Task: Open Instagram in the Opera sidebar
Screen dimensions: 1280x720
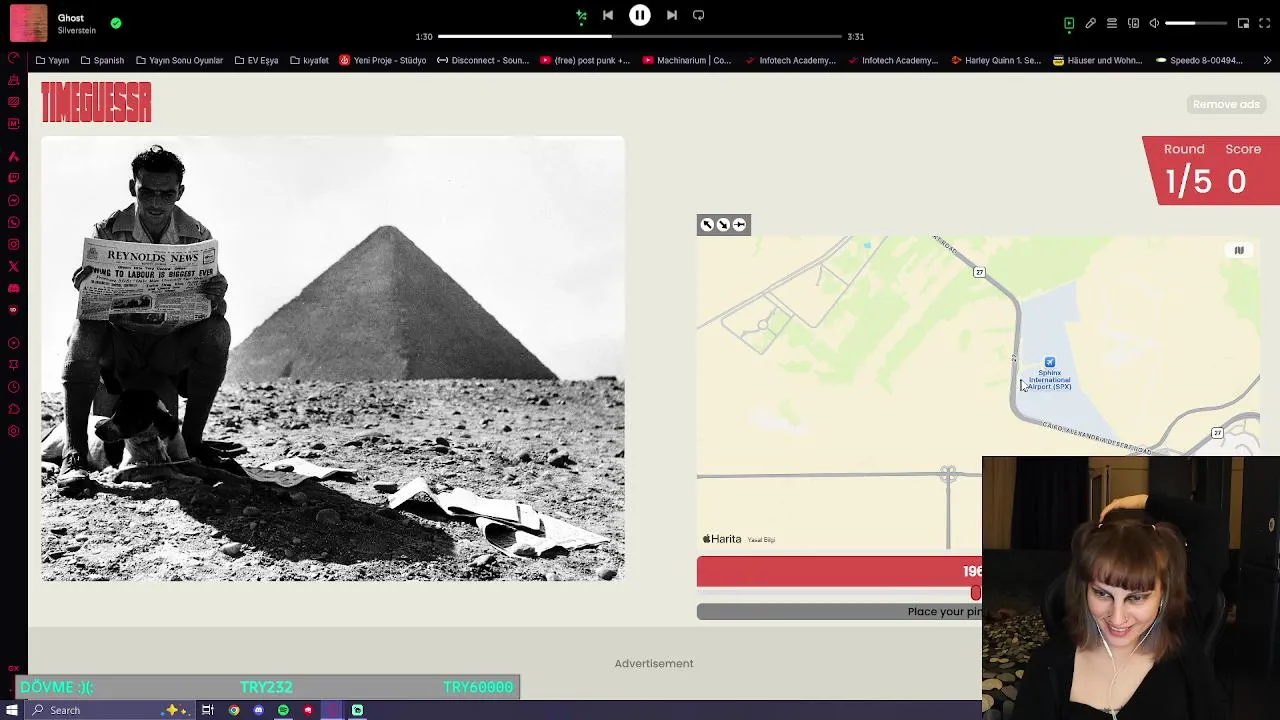Action: (13, 244)
